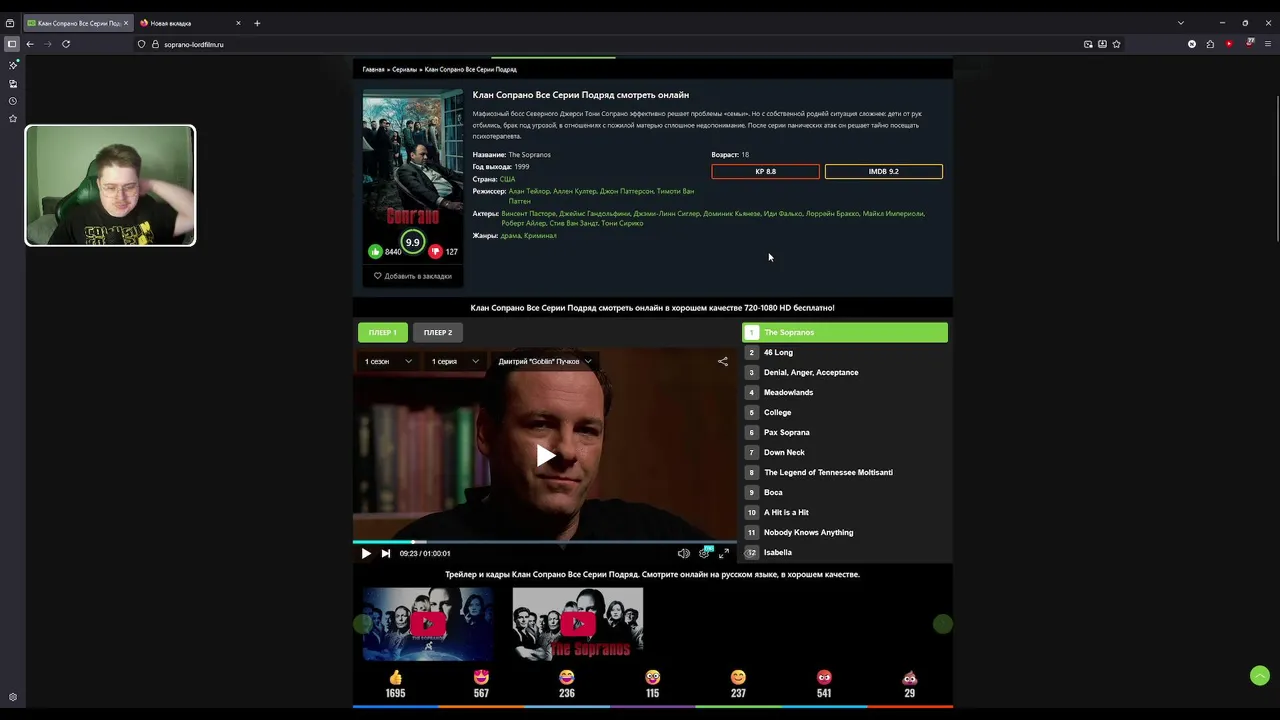1280x720 pixels.
Task: Click the small play icon in player controls
Action: 366,553
